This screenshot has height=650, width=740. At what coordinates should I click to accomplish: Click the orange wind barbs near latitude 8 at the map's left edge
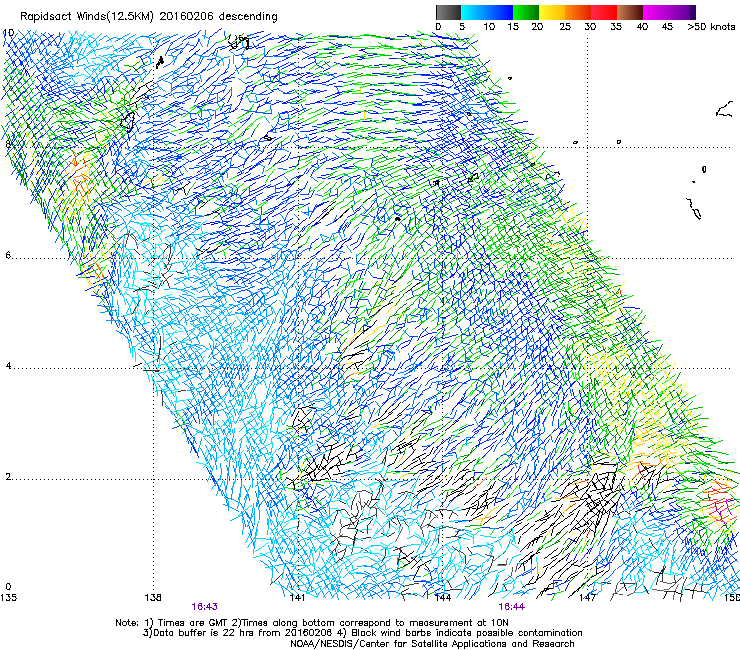point(81,178)
